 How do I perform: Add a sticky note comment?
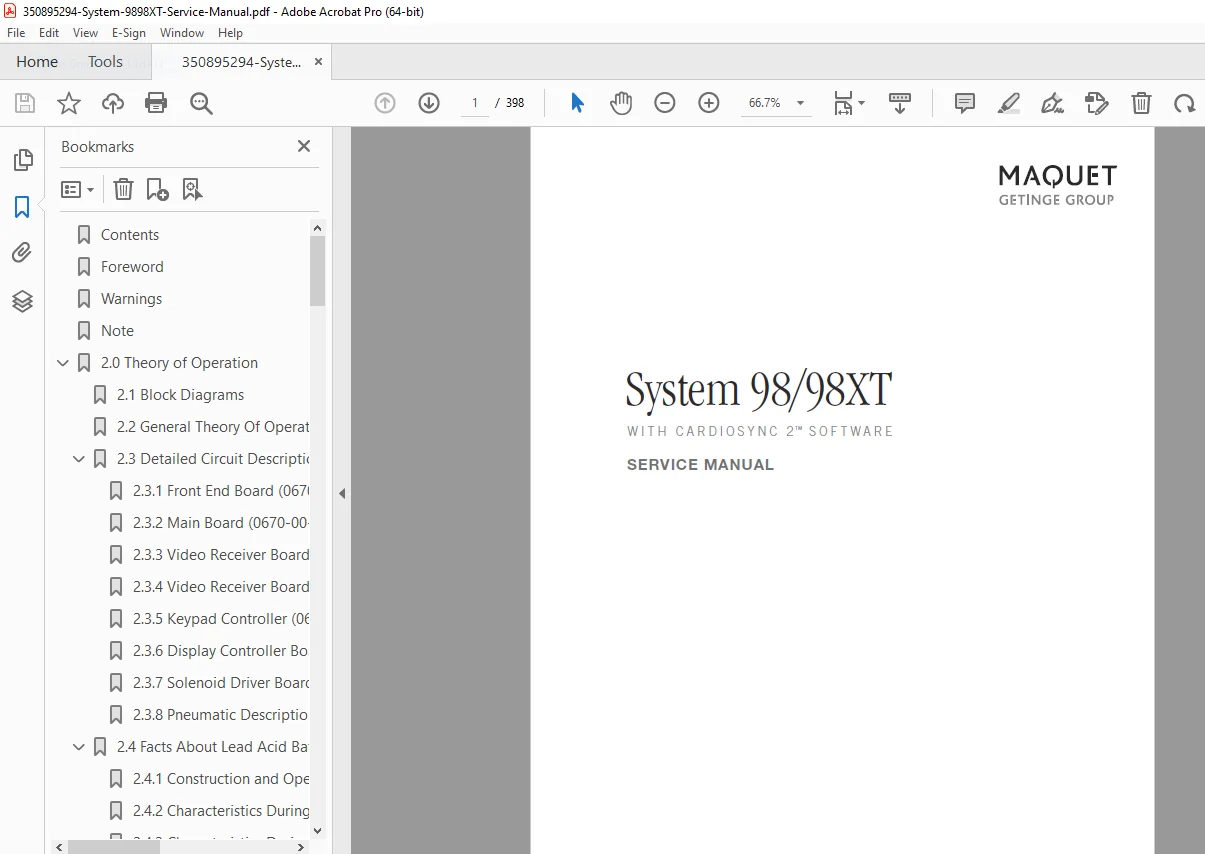tap(965, 103)
